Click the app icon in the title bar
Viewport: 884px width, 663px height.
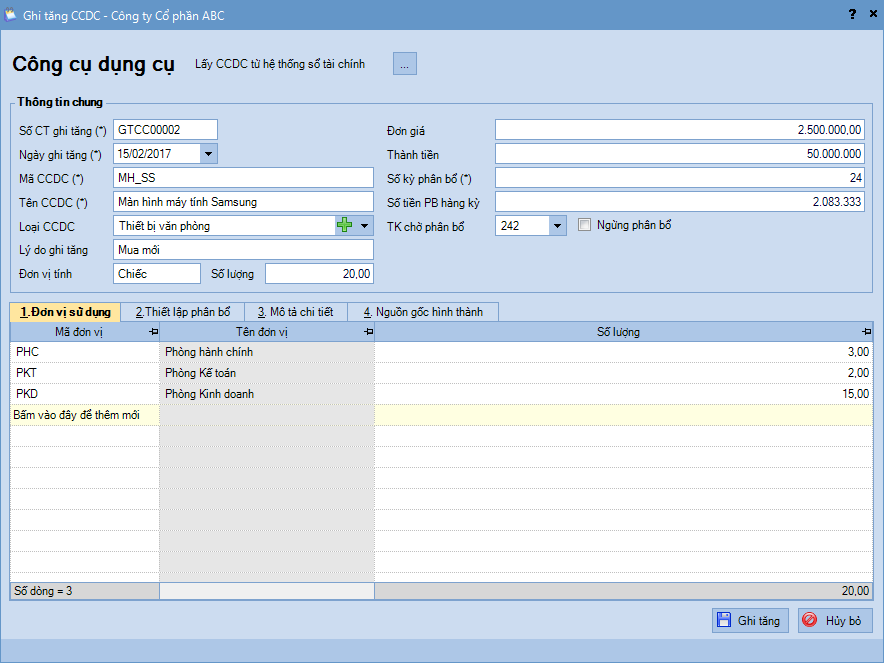coord(11,14)
